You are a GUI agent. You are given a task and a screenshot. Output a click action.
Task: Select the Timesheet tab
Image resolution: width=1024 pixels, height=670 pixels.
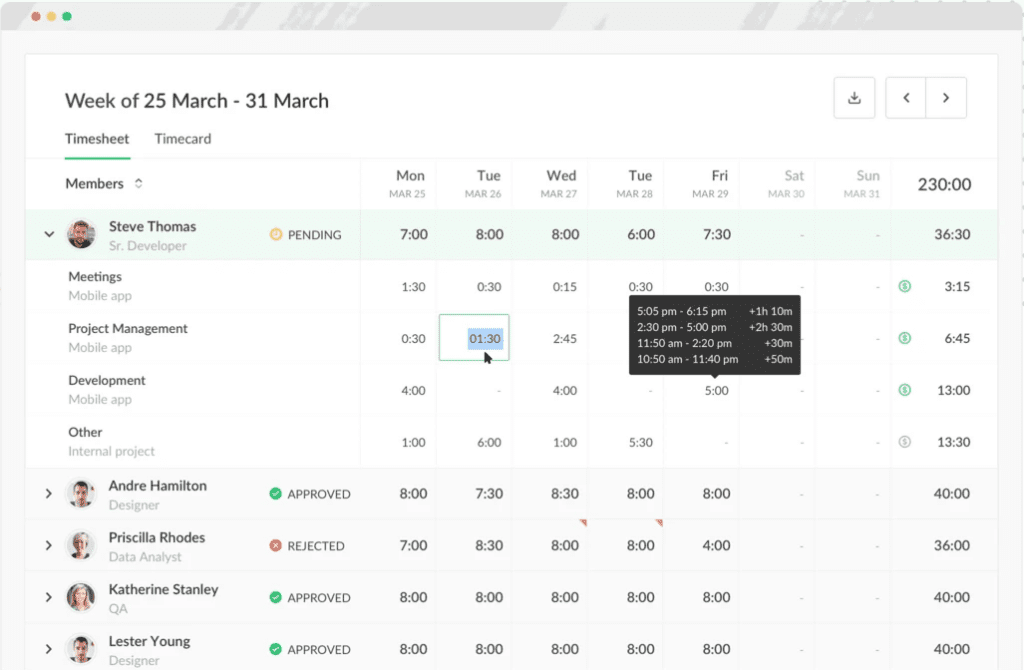pos(97,139)
